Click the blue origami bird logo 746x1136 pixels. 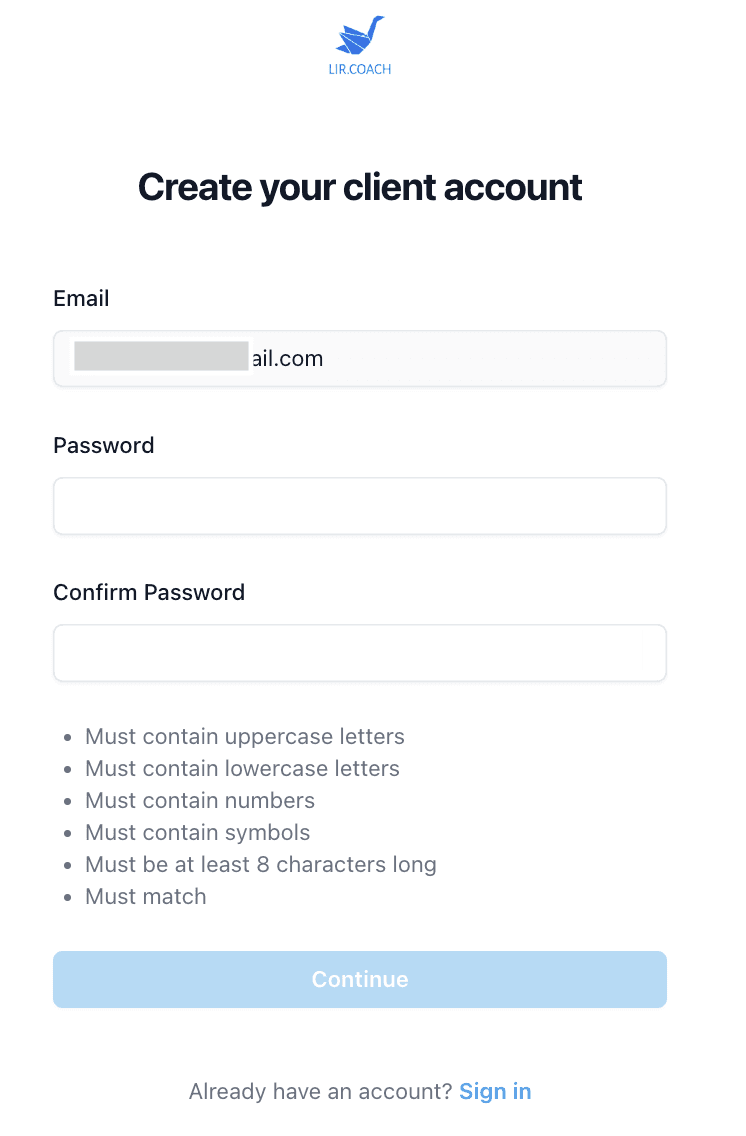359,35
